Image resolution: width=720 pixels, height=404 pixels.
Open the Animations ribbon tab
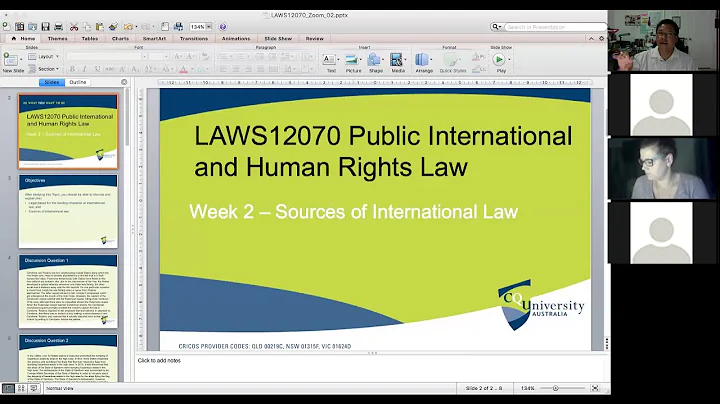tap(236, 39)
